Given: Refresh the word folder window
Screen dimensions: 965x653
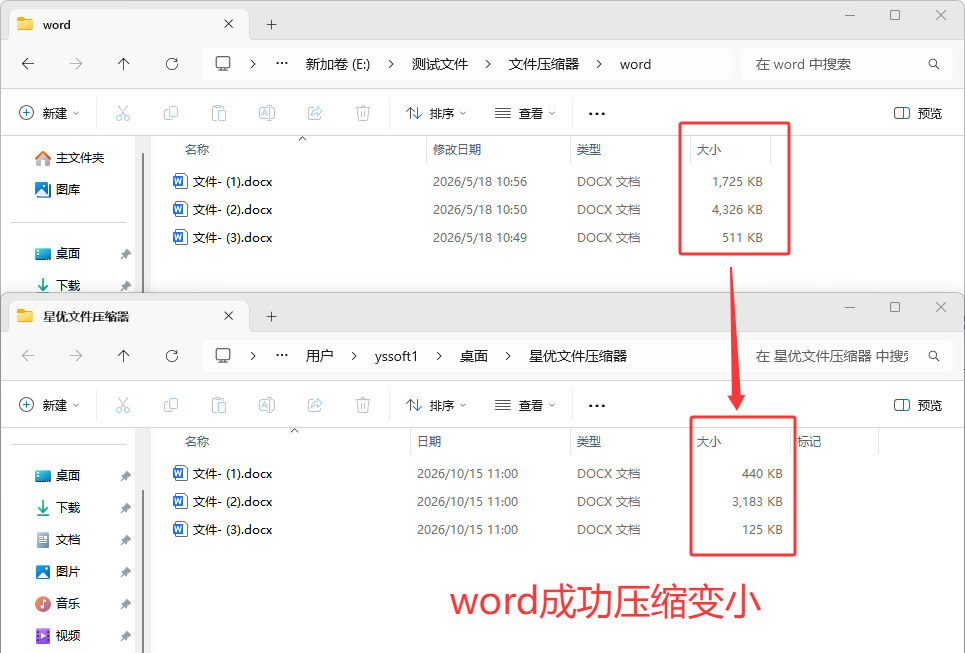Looking at the screenshot, I should pos(172,64).
